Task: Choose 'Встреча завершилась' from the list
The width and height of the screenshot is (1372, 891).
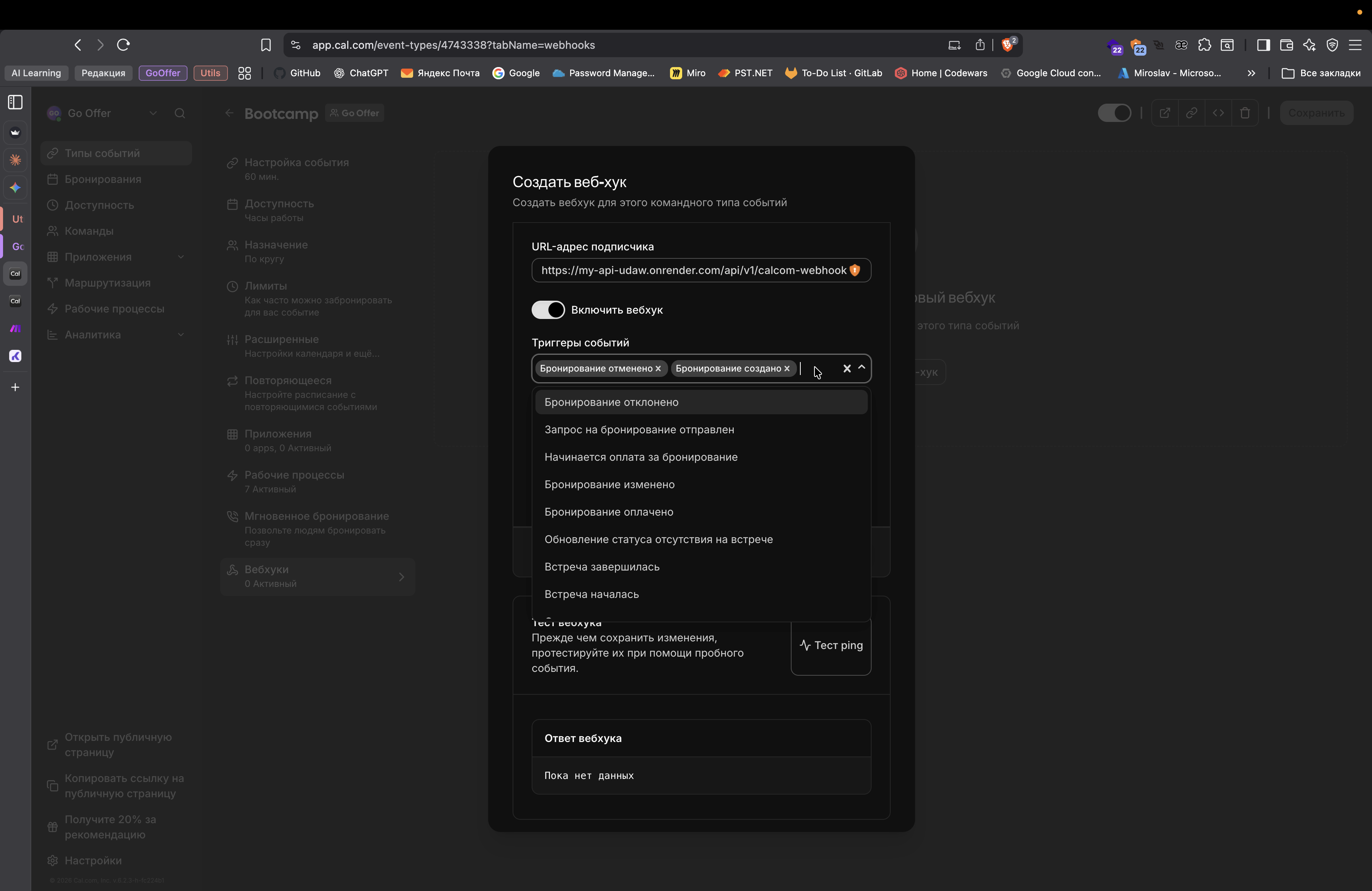Action: (x=602, y=567)
